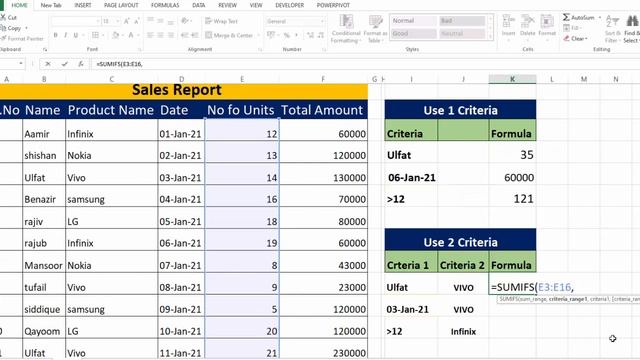The image size is (640, 360).
Task: Click Middle Align icon
Action: pos(160,20)
